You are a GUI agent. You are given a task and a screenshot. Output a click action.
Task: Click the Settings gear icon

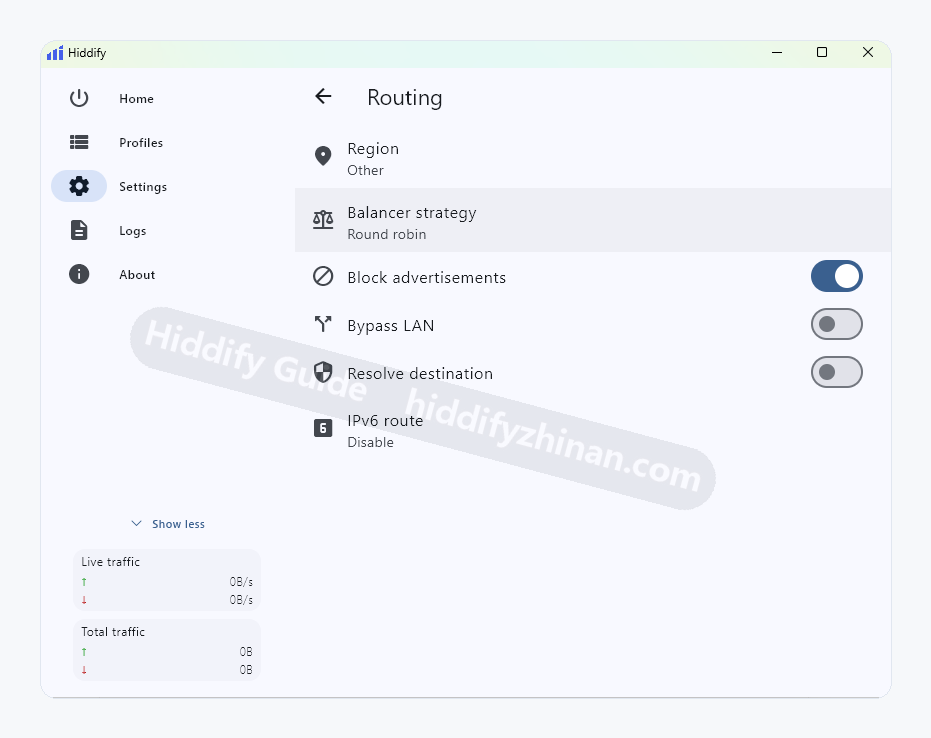79,186
